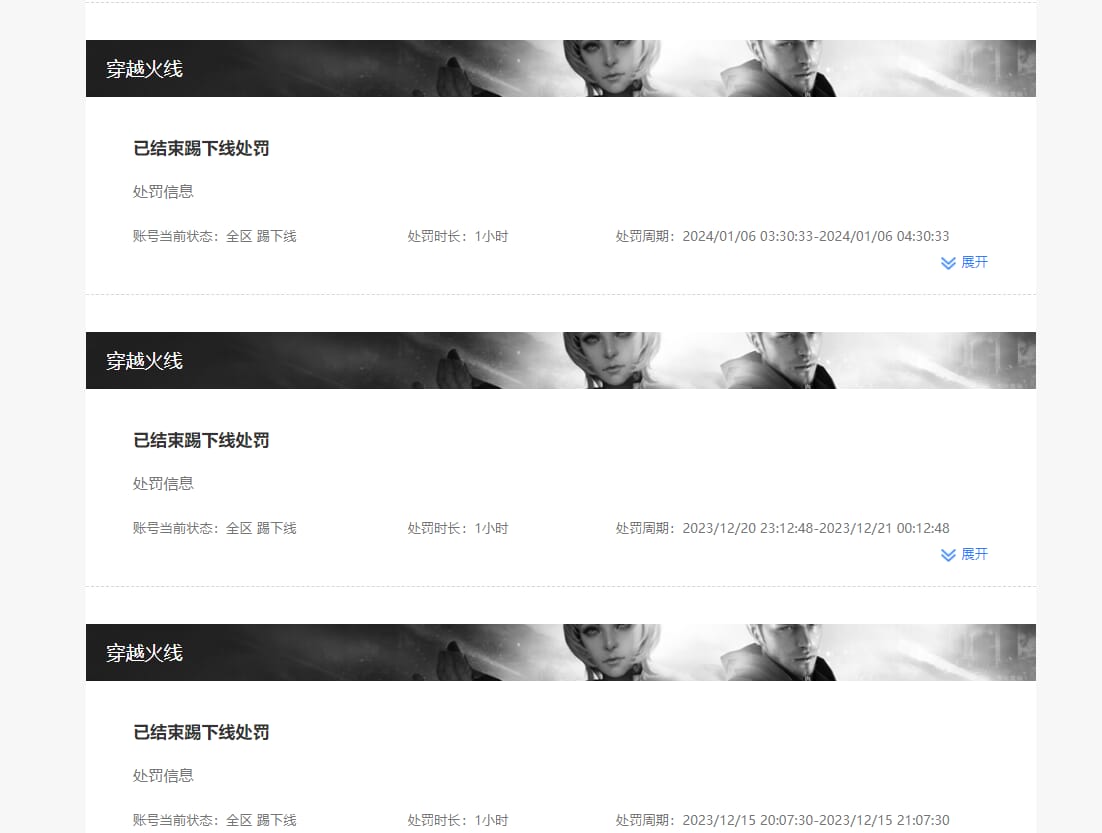Expand the 2023/12/20 penalty record details
Viewport: 1102px width, 833px height.
[964, 555]
